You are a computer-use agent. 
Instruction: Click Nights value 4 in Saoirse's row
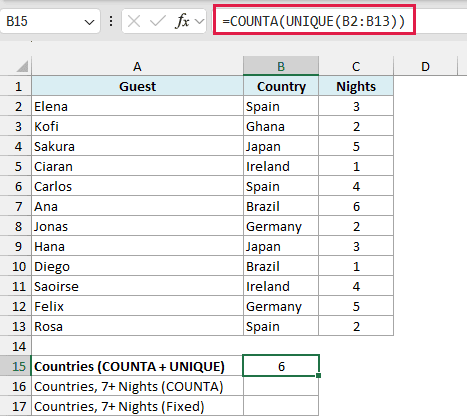356,286
